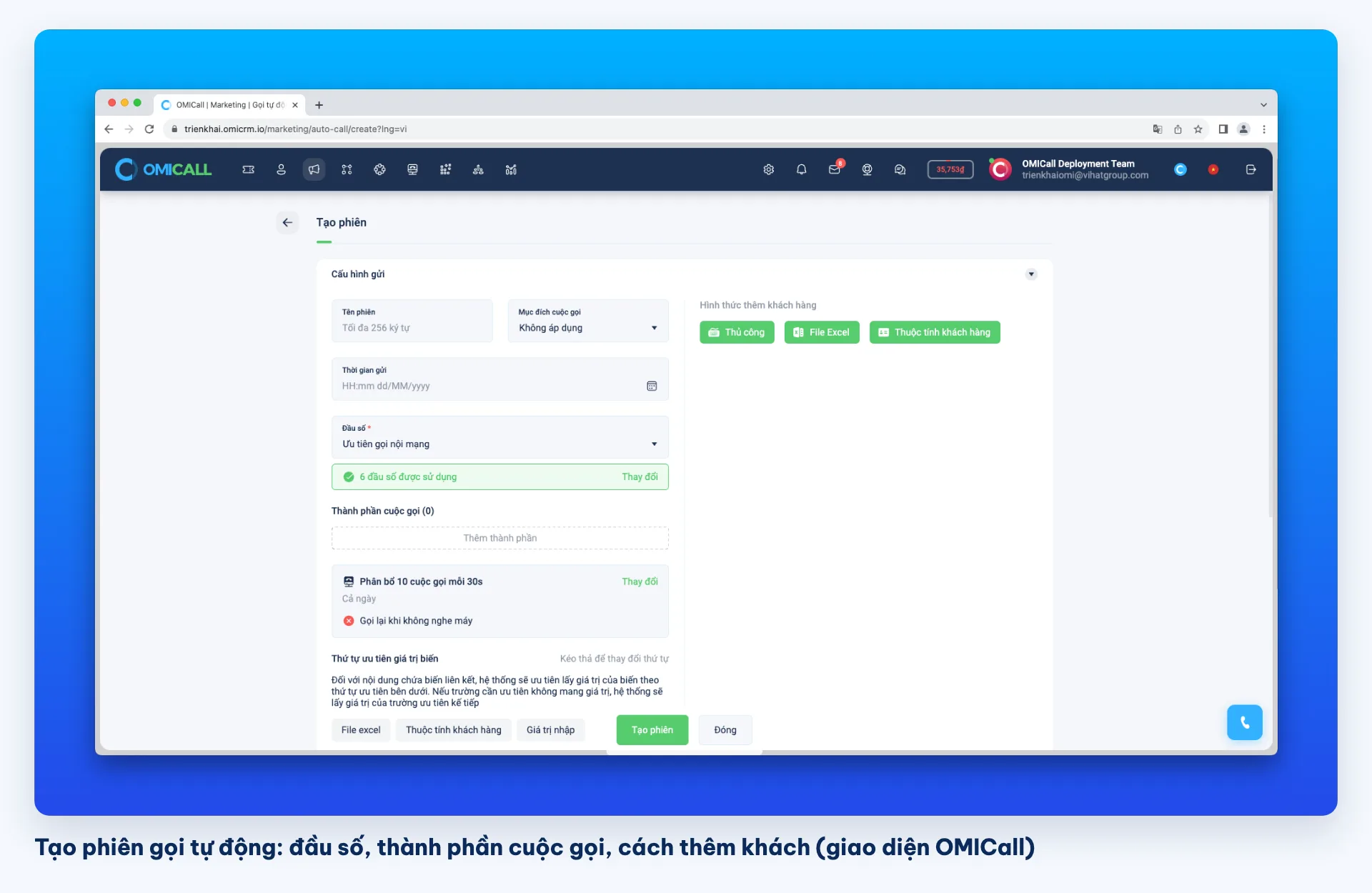1372x893 pixels.
Task: Click the browser reload button
Action: [x=149, y=129]
